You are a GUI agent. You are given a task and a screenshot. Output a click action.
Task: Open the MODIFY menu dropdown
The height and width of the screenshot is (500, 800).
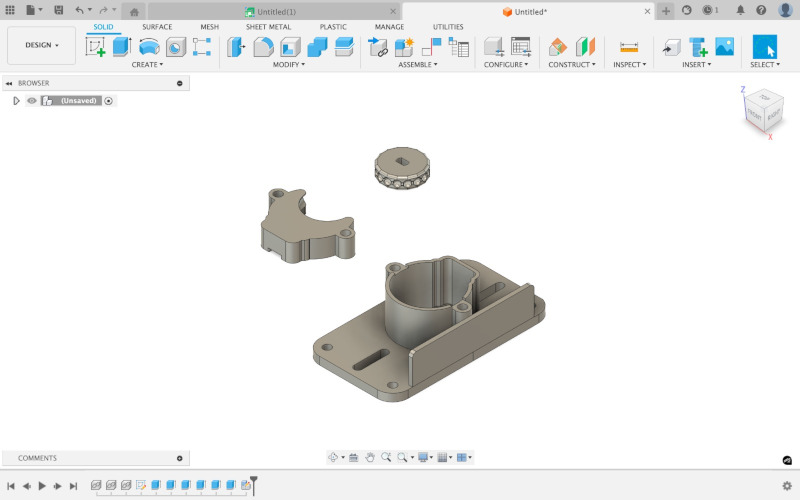click(x=288, y=65)
